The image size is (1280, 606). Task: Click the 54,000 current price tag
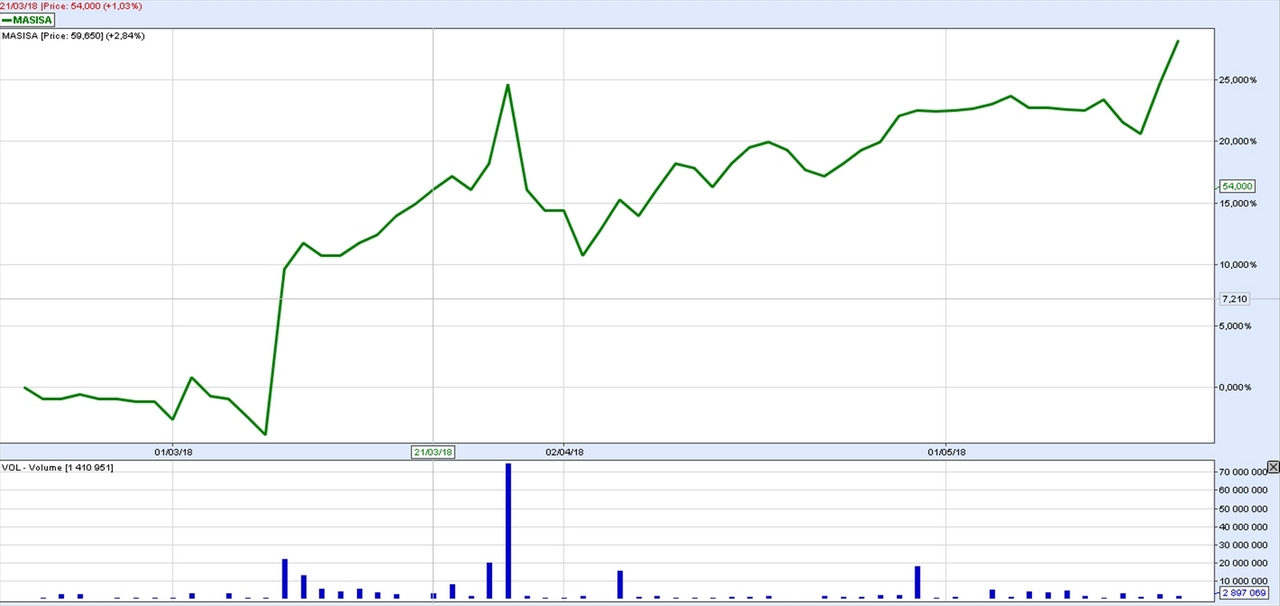pos(1237,186)
